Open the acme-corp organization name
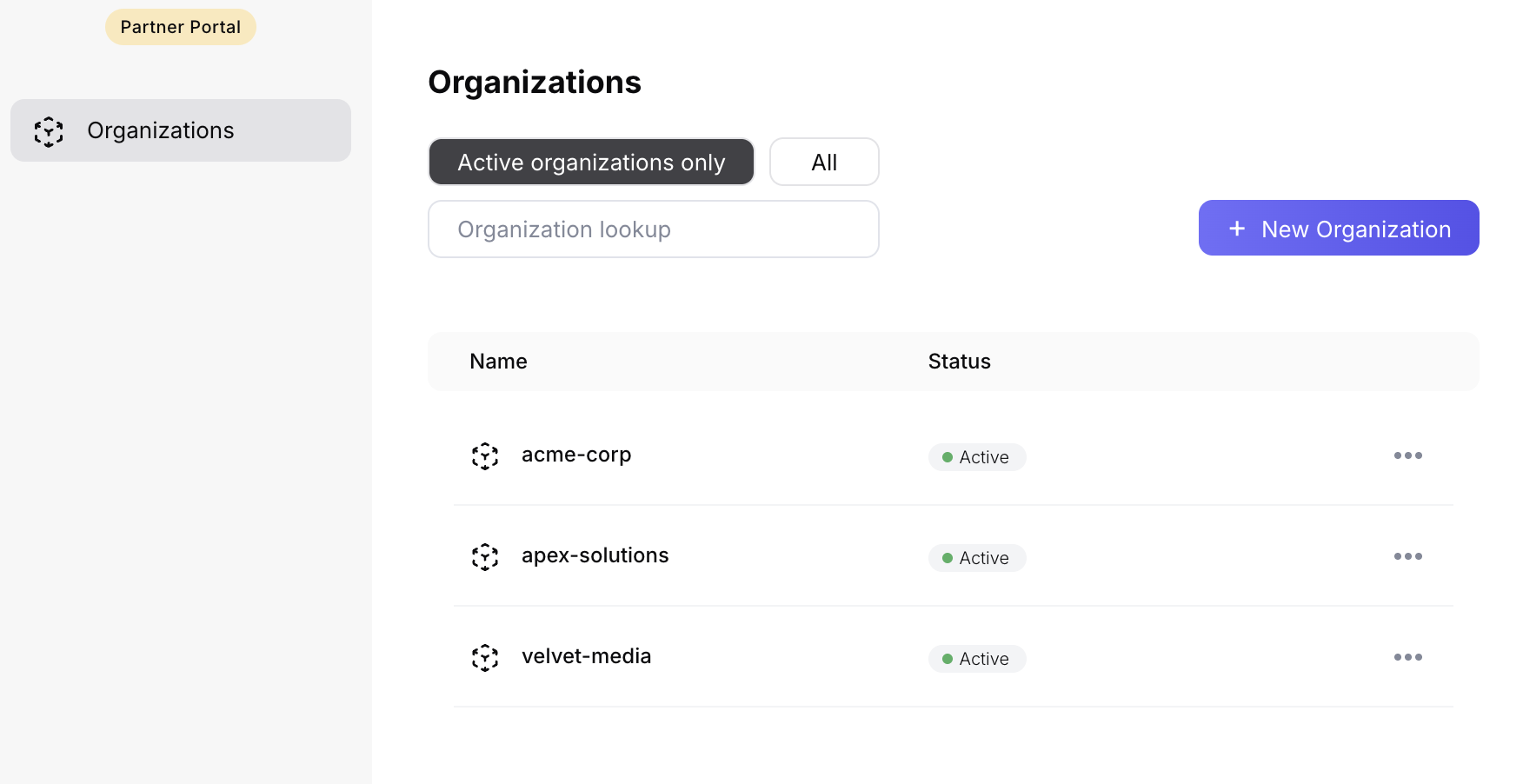Viewport: 1523px width, 784px height. [x=576, y=455]
